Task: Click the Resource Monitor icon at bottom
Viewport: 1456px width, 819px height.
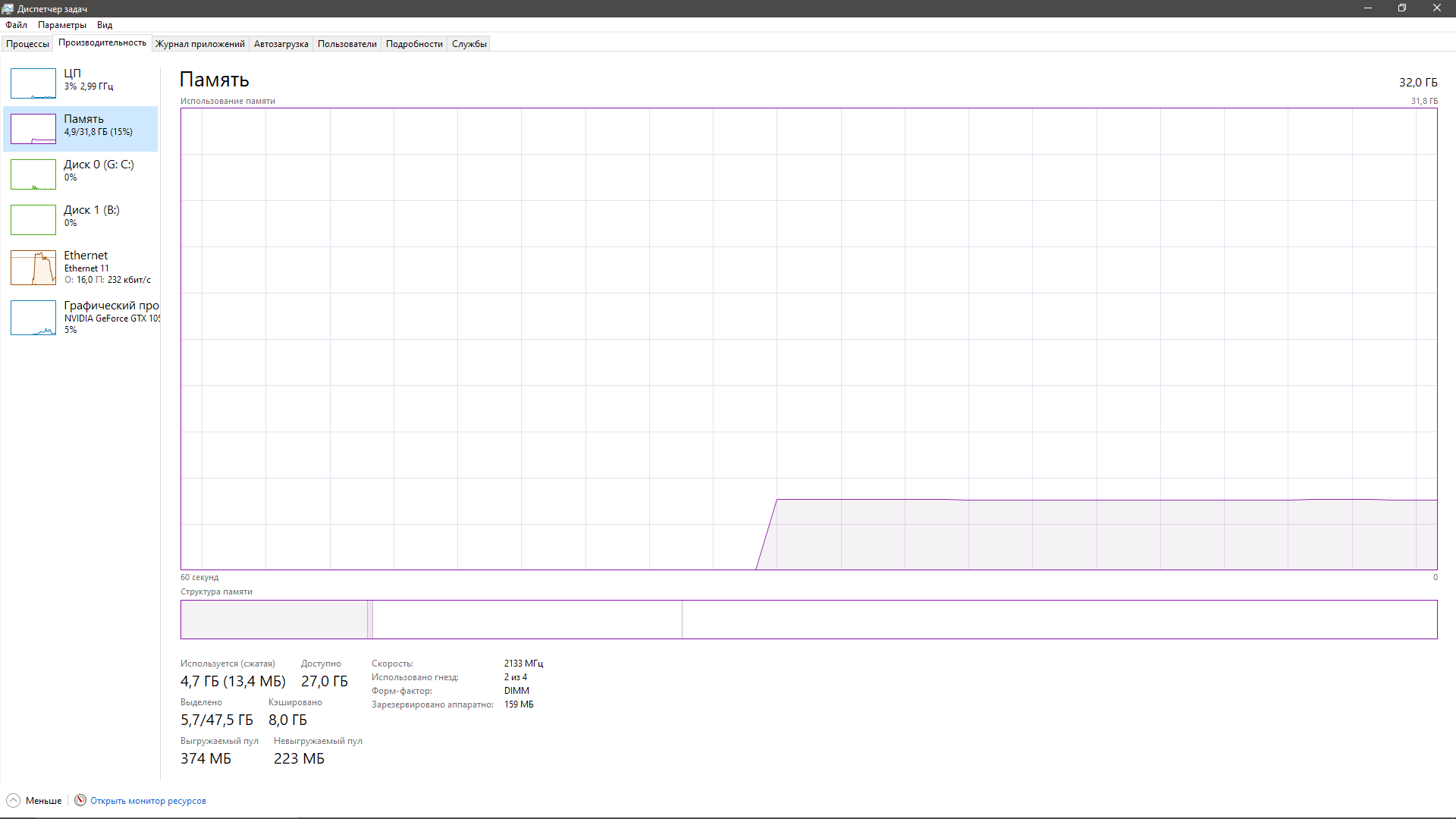Action: tap(80, 800)
